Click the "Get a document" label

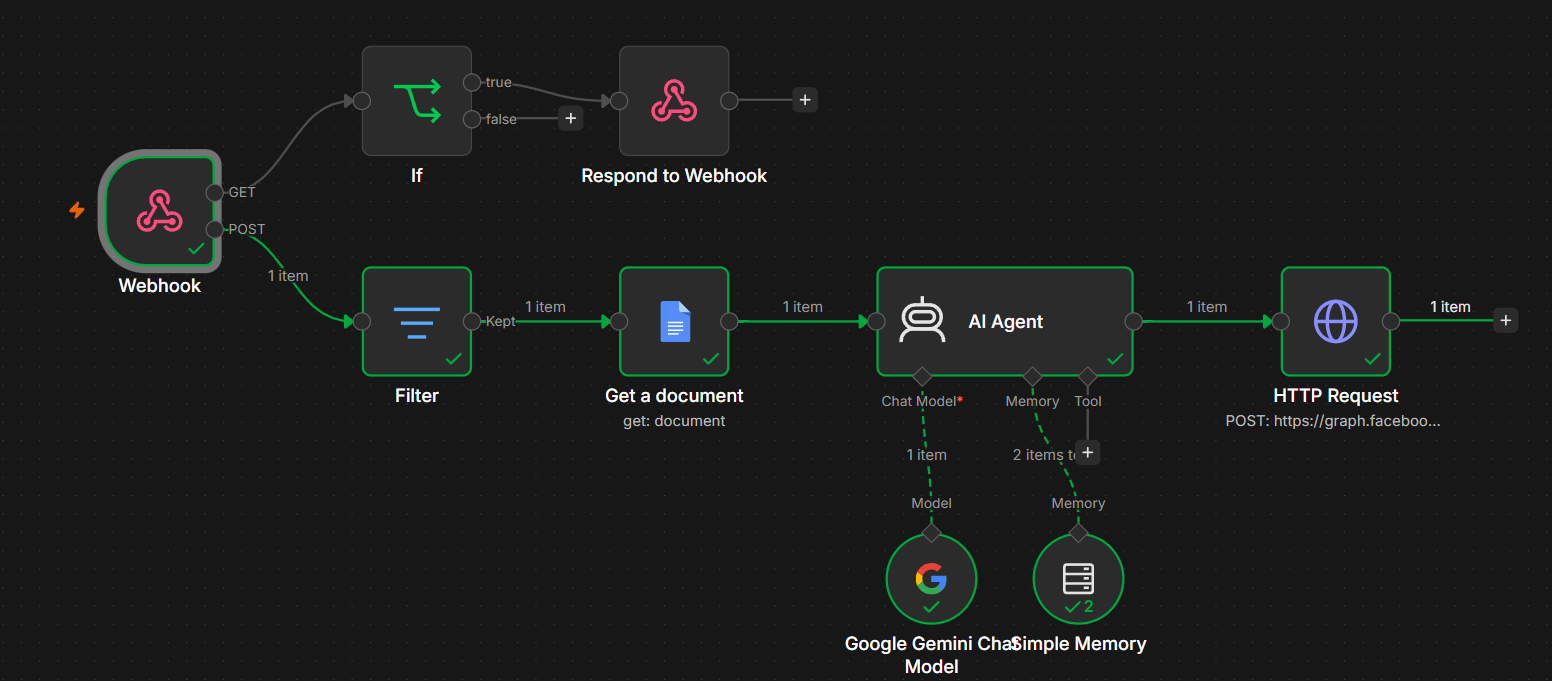(x=674, y=395)
